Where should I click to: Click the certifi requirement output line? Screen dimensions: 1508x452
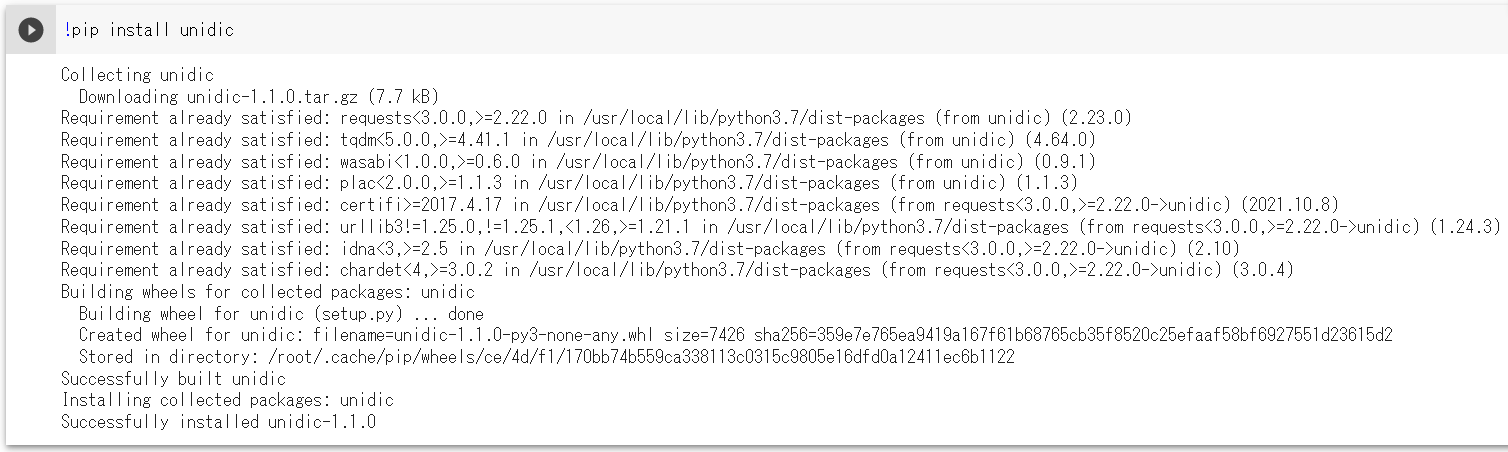699,205
